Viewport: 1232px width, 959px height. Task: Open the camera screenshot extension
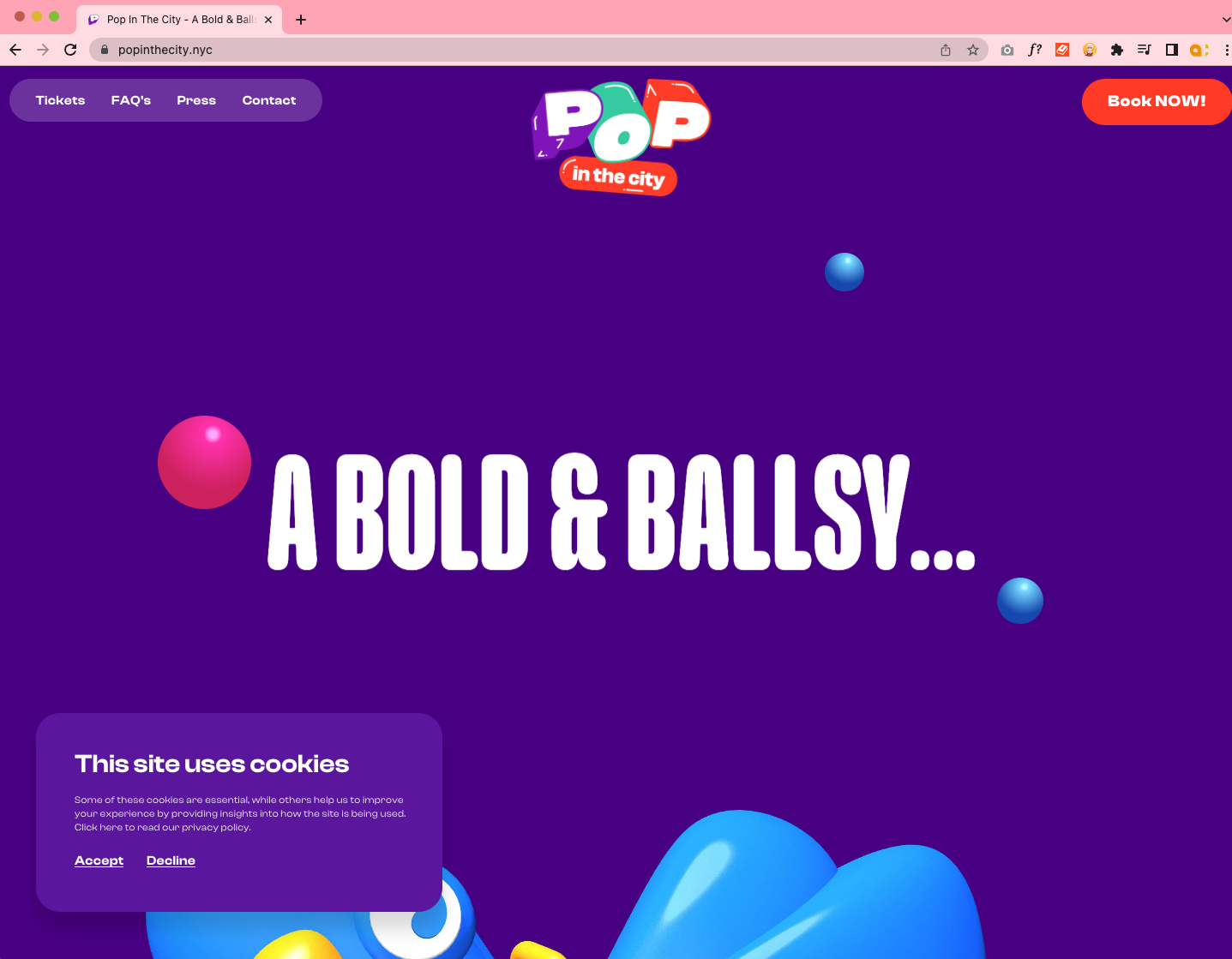pyautogui.click(x=1007, y=50)
